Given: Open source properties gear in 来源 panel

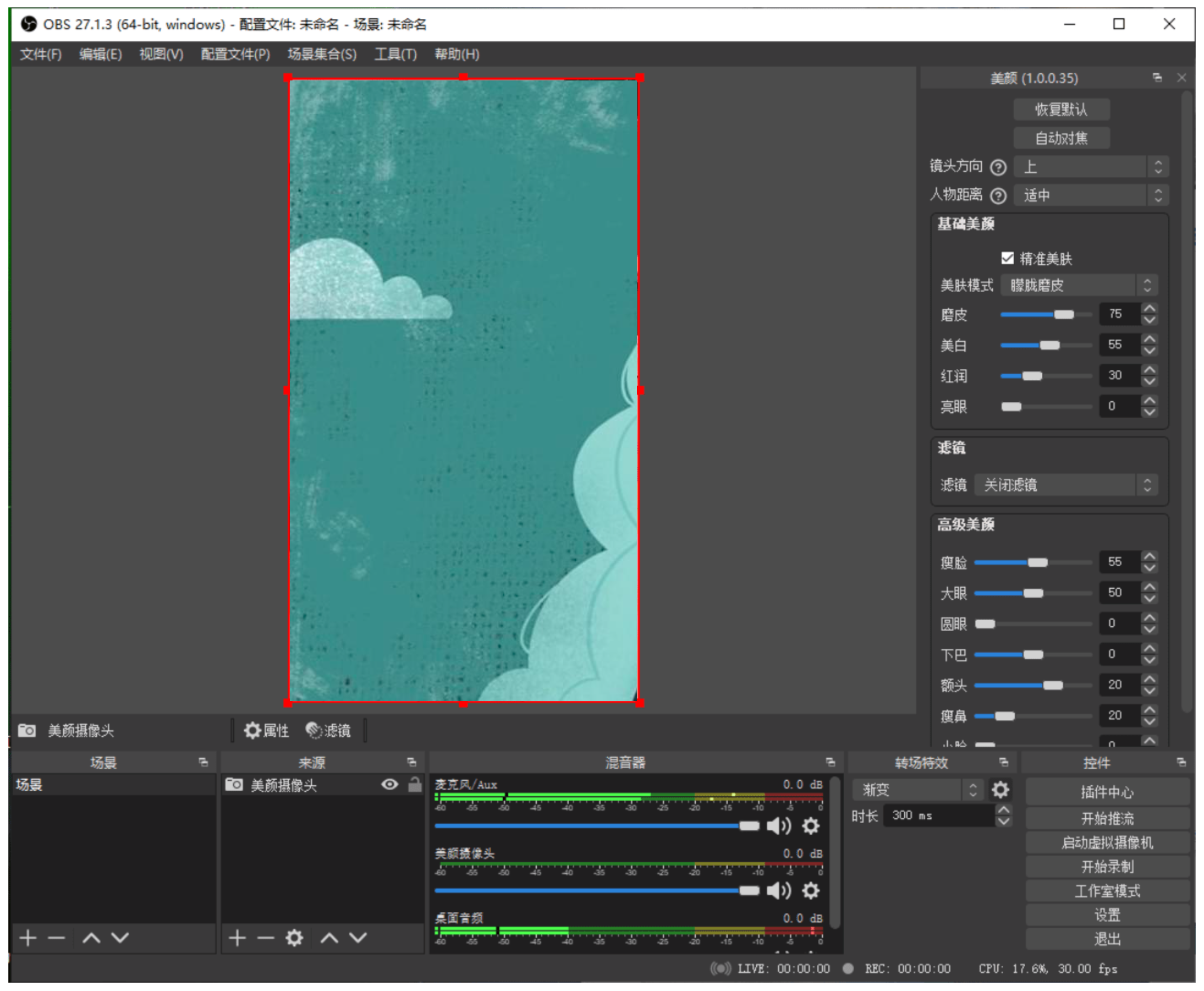Looking at the screenshot, I should coord(294,938).
